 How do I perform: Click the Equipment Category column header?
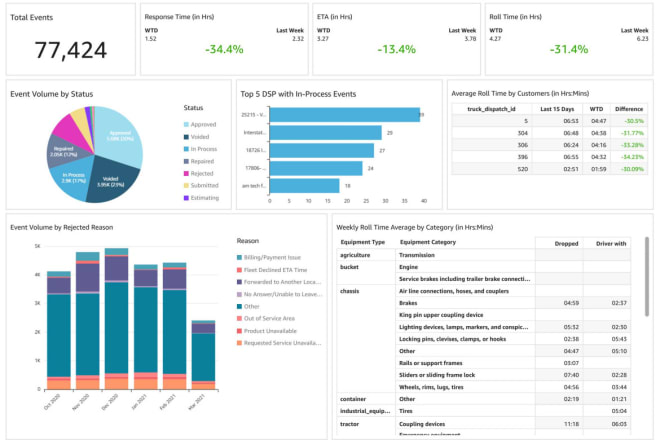[x=428, y=242]
